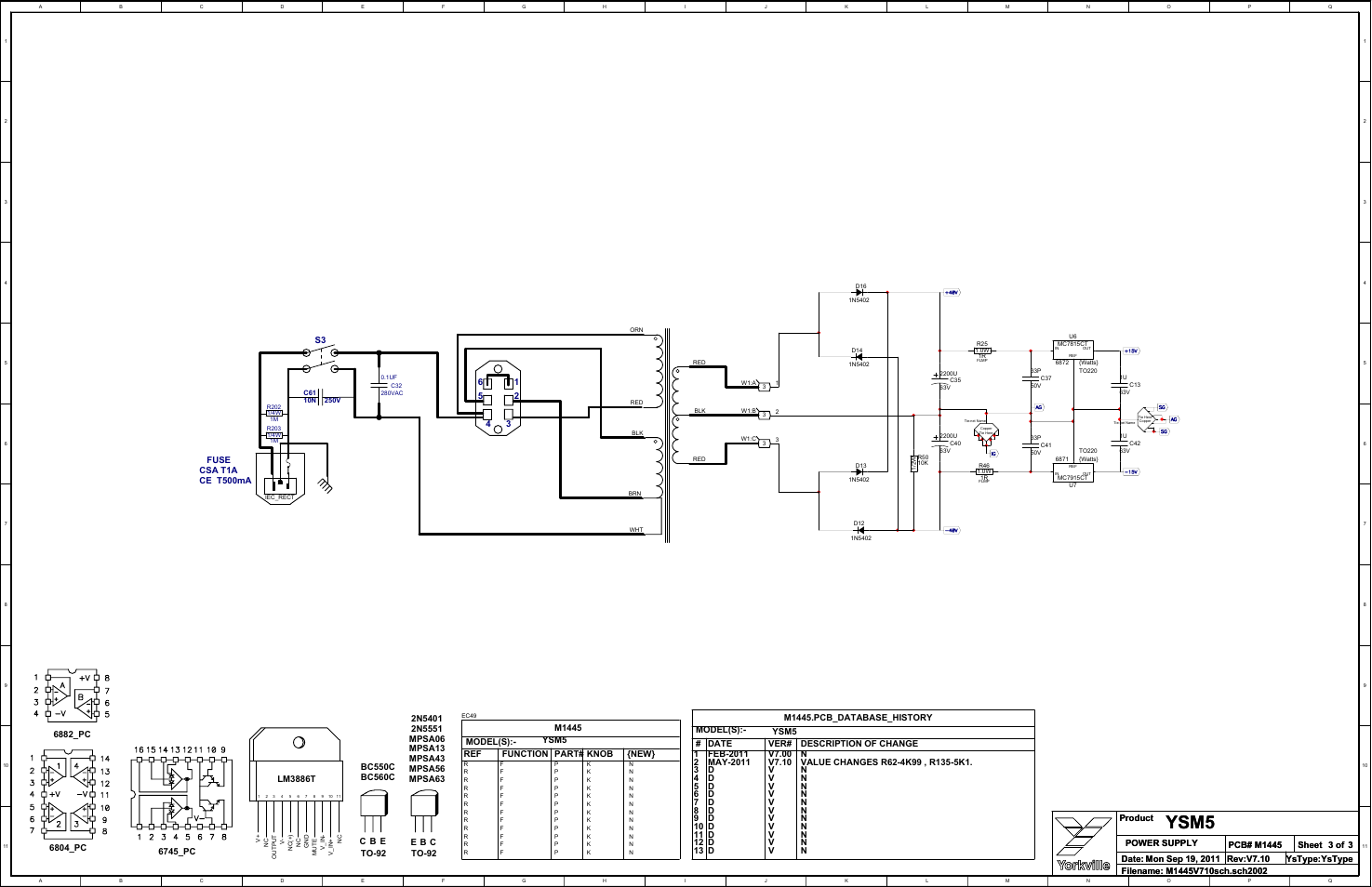Click the +48V net label
The width and height of the screenshot is (1372, 887).
point(952,292)
